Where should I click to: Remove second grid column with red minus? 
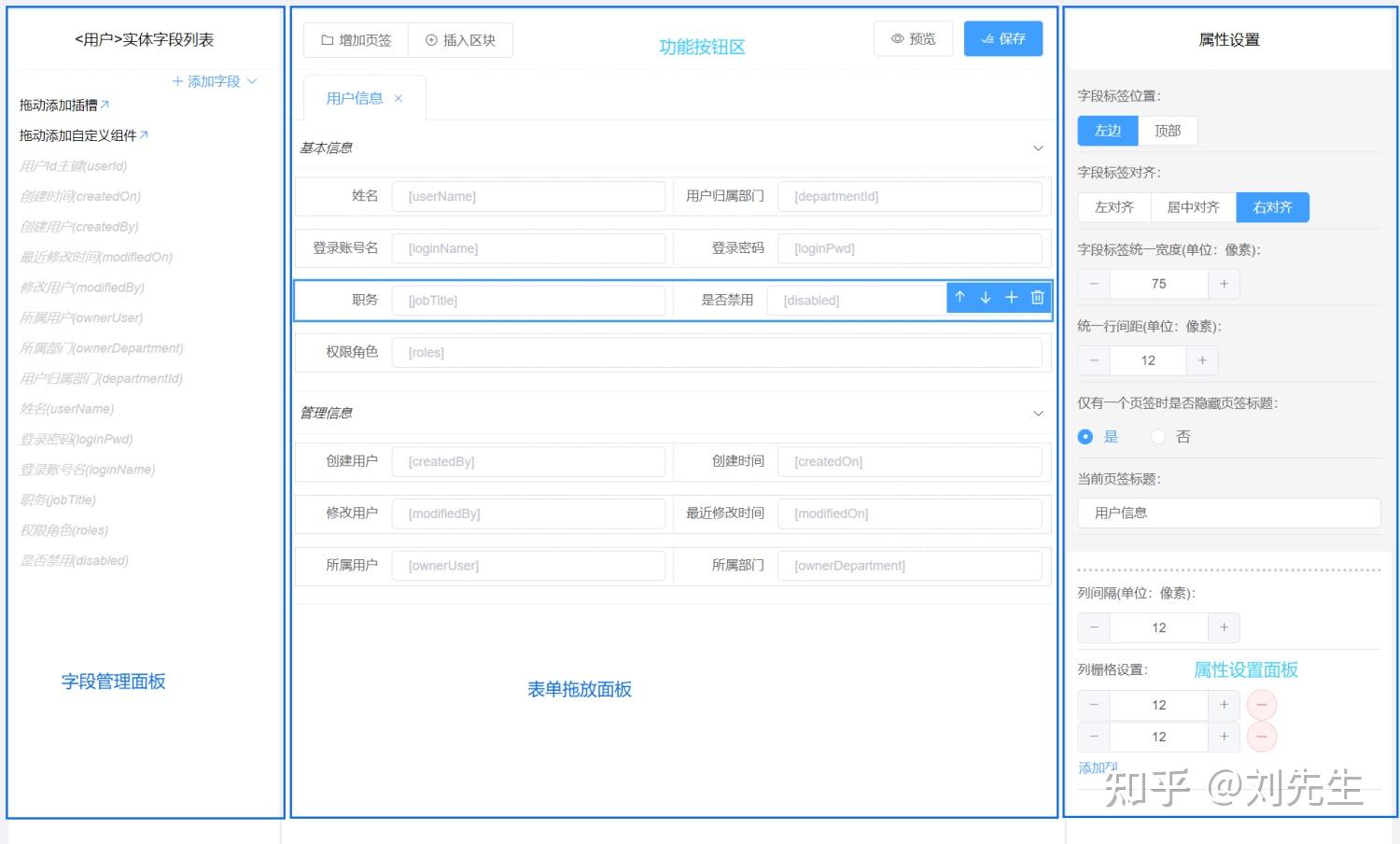tap(1262, 737)
